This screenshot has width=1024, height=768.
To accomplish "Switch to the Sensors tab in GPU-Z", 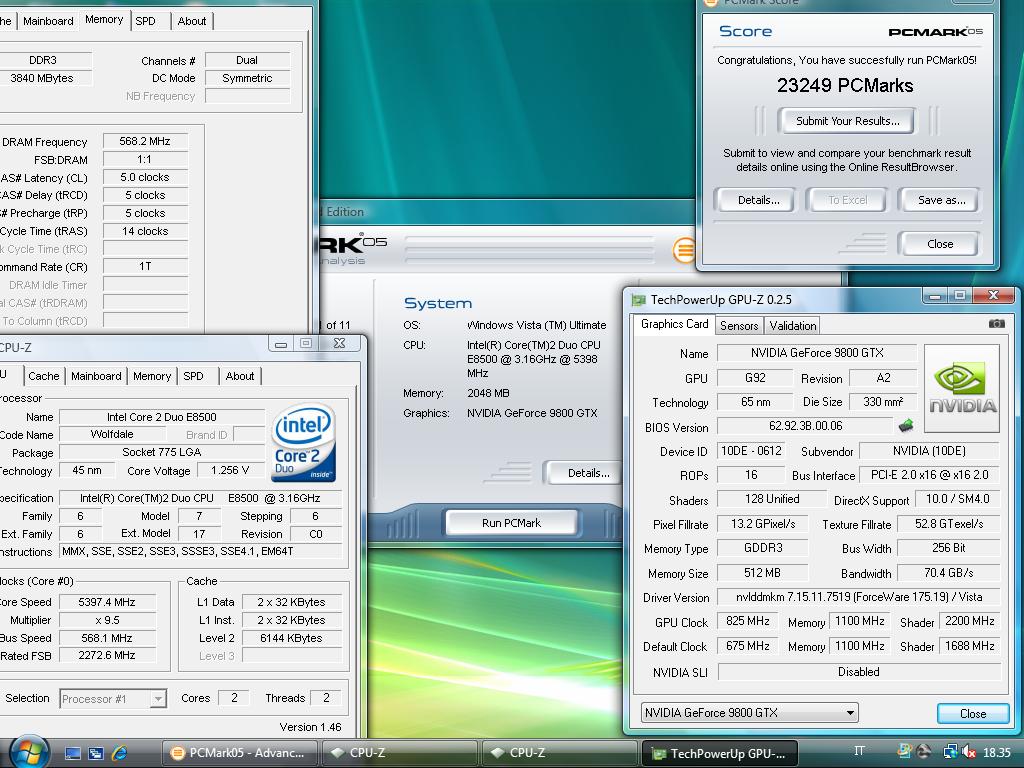I will tap(739, 325).
